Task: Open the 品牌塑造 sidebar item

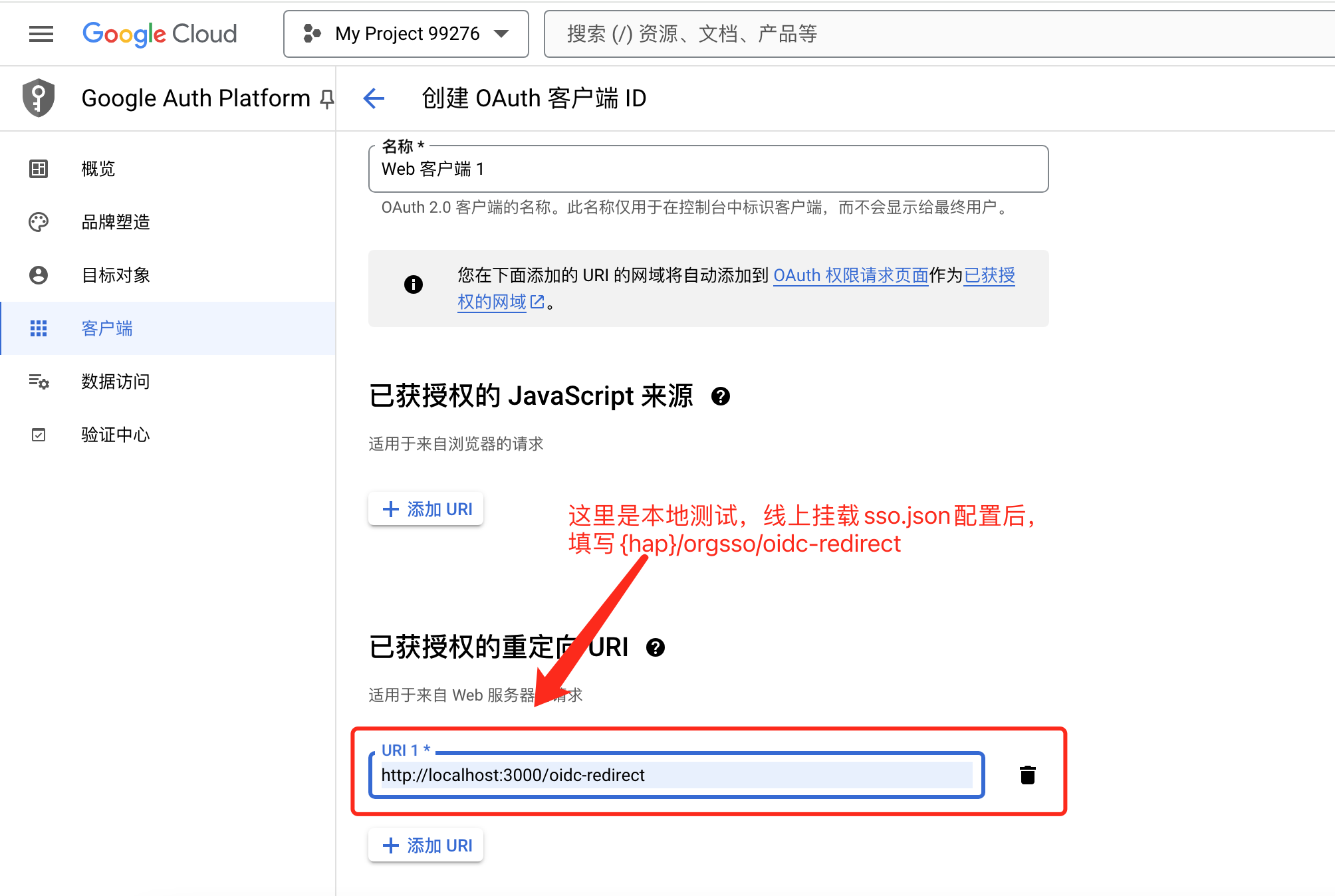Action: click(x=168, y=222)
